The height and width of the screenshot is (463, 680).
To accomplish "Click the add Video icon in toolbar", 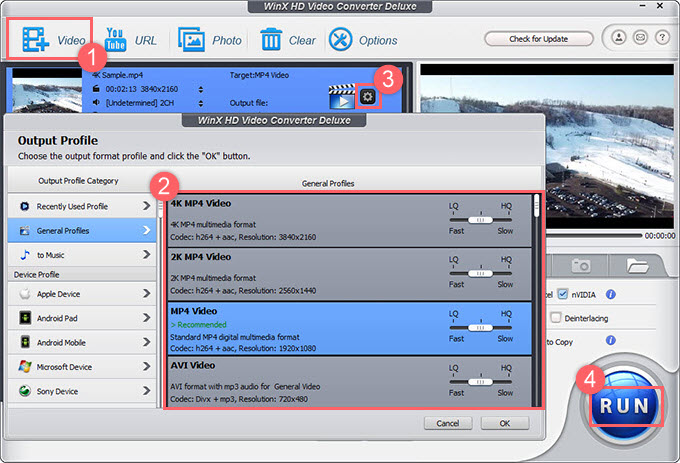I will coord(36,39).
